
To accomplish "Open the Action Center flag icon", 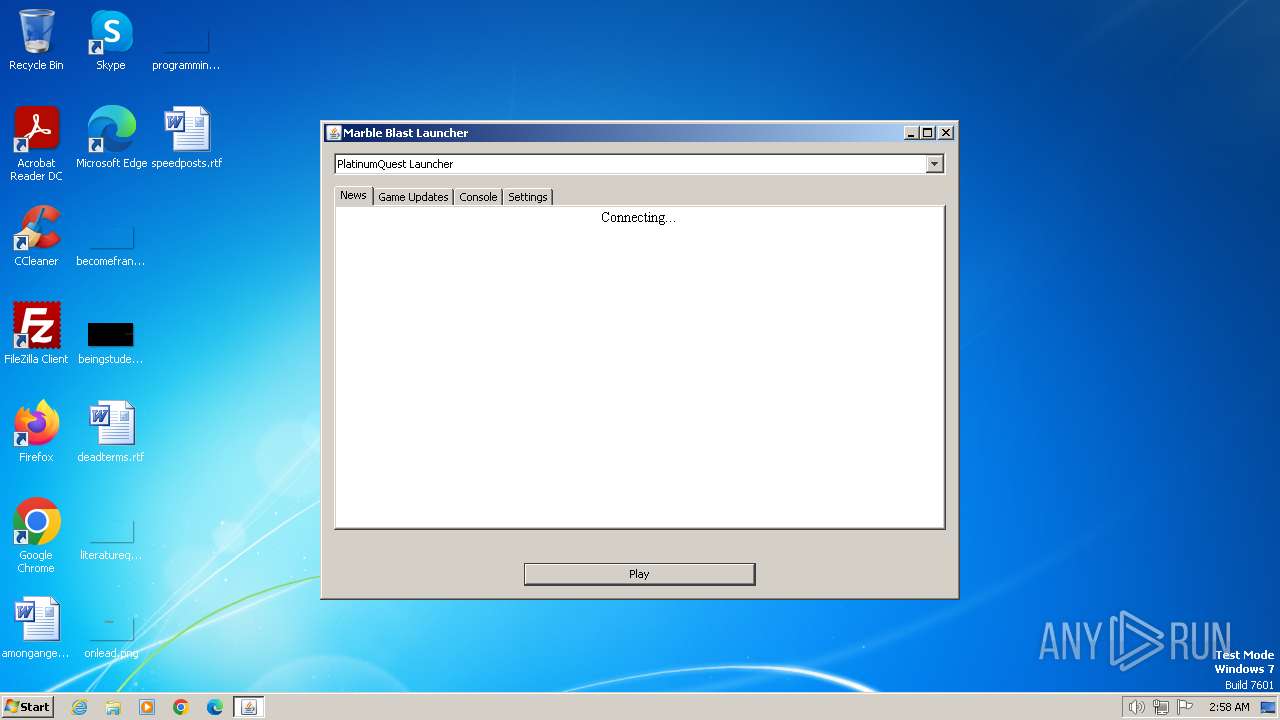I will (x=1185, y=707).
